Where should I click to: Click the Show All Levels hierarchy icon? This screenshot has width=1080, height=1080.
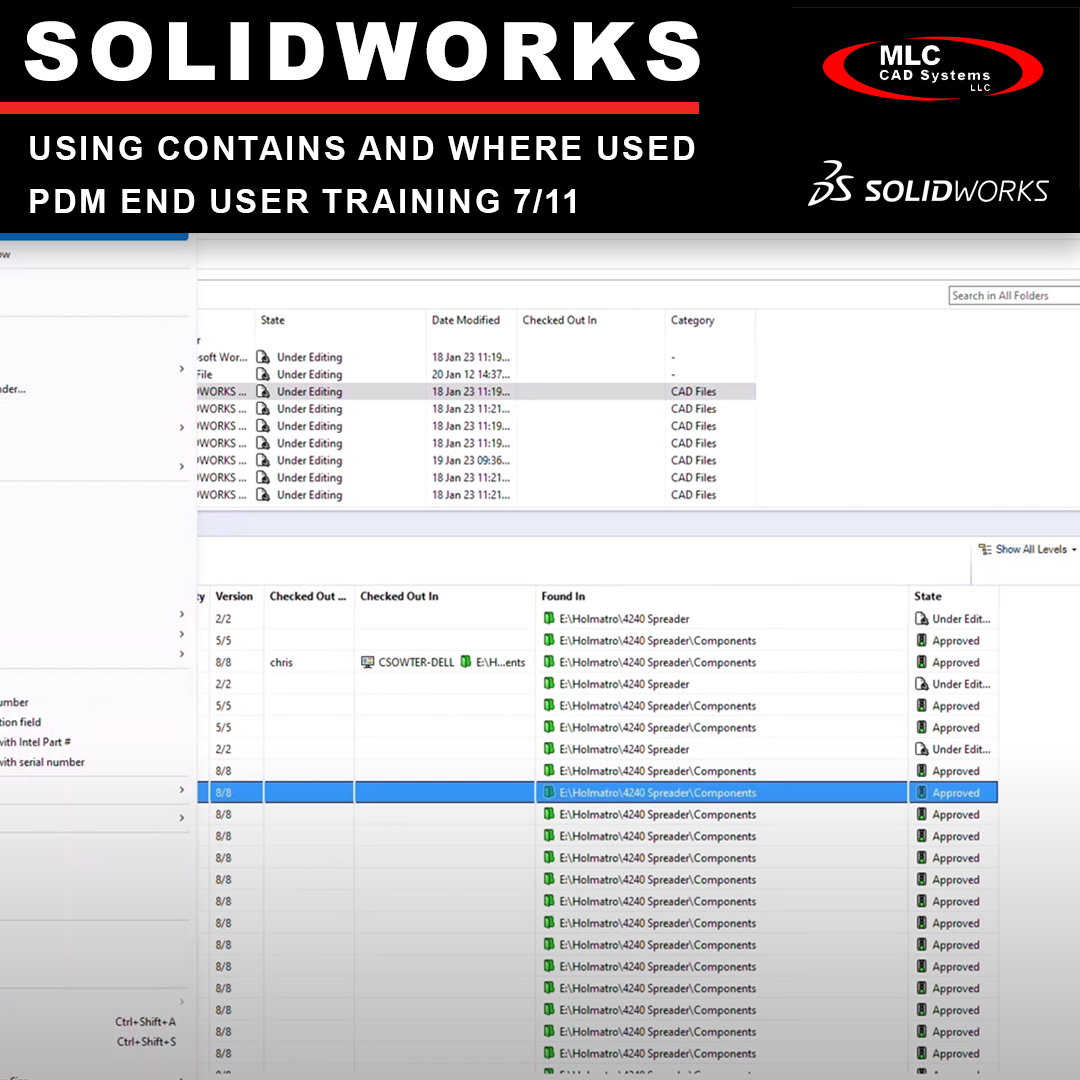pyautogui.click(x=985, y=549)
